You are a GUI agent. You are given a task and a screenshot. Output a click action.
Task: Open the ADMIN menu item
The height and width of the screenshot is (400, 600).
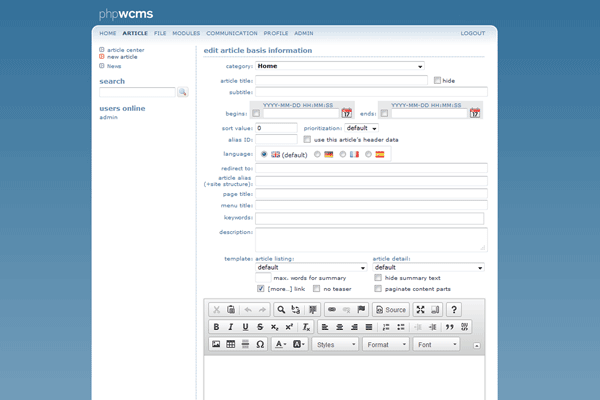304,33
